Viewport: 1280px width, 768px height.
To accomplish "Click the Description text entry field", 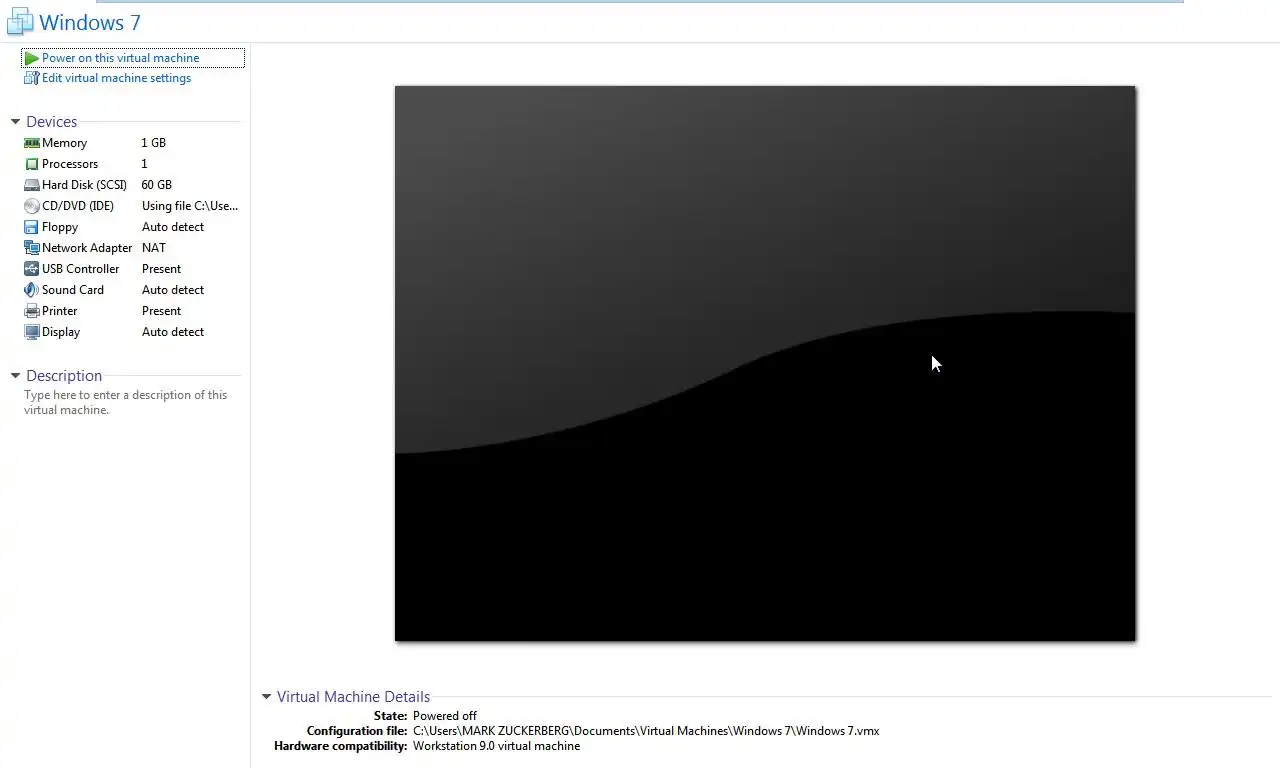I will 126,402.
